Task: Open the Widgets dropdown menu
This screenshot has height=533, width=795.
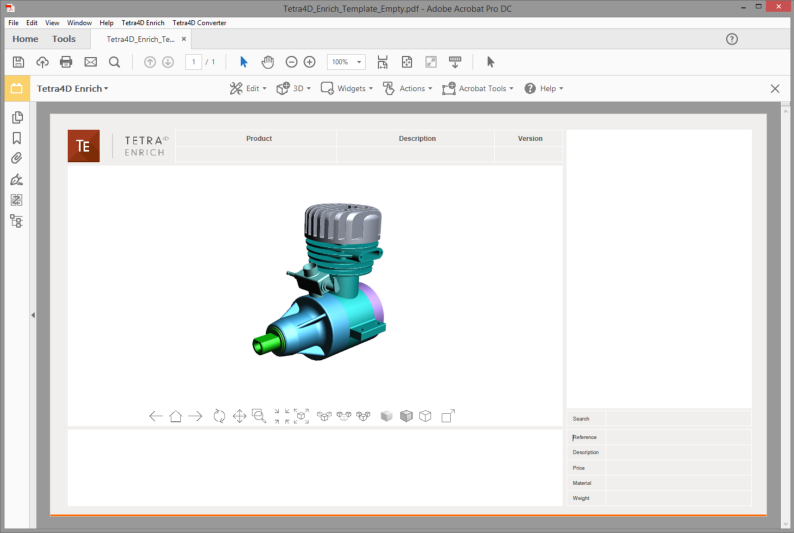Action: click(347, 89)
